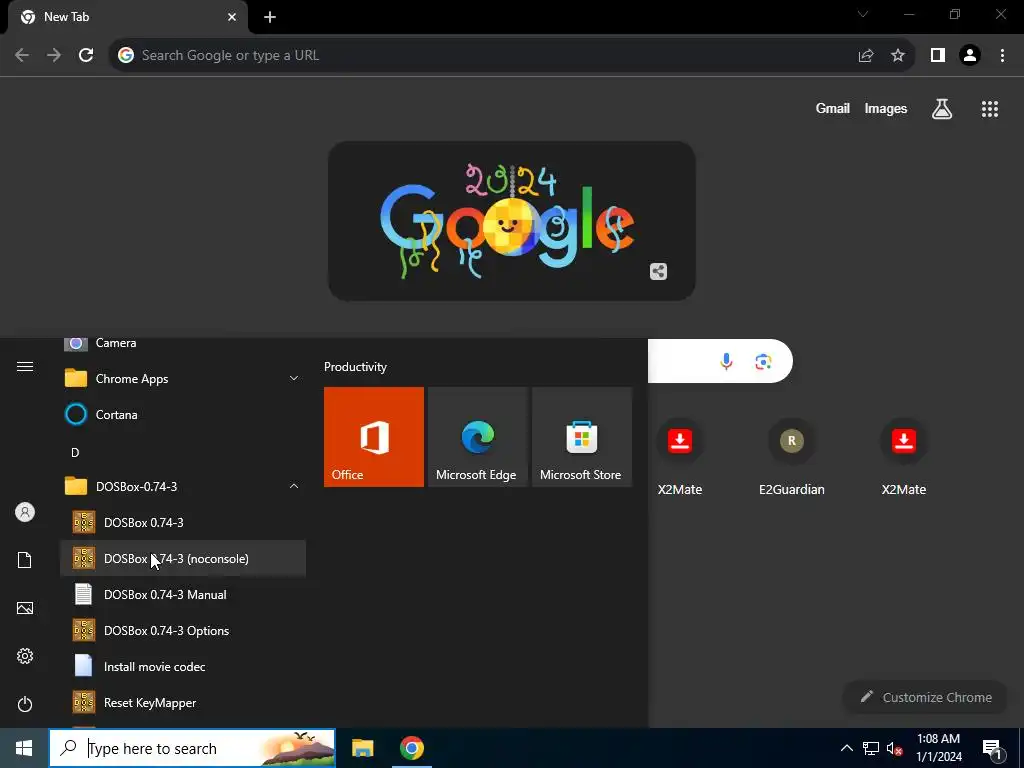Screen dimensions: 1024x768
Task: Open Power options in Start menu
Action: [25, 704]
